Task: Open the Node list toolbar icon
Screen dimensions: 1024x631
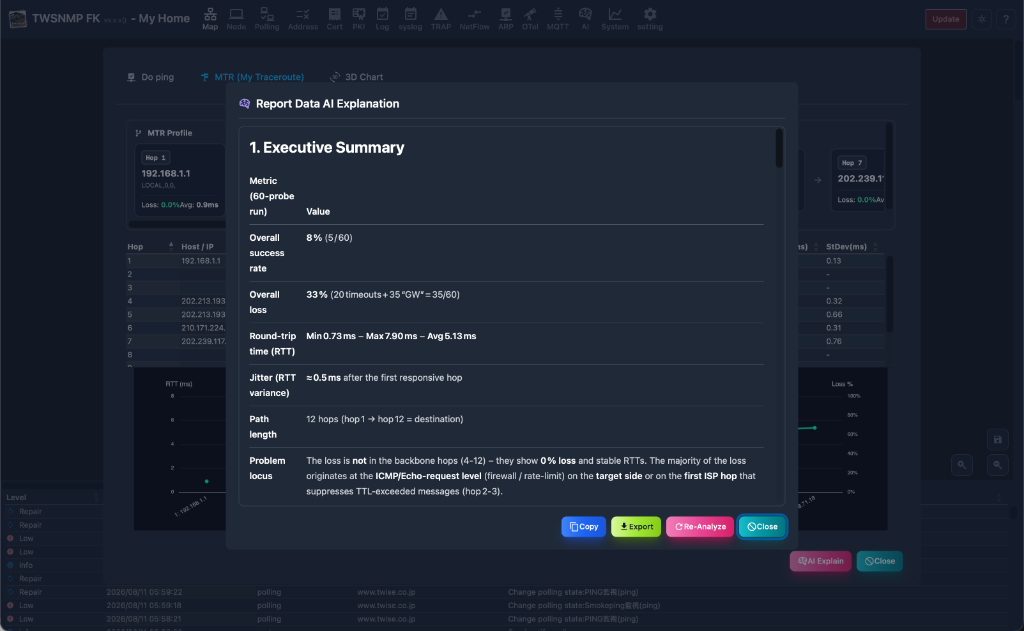Action: point(236,19)
